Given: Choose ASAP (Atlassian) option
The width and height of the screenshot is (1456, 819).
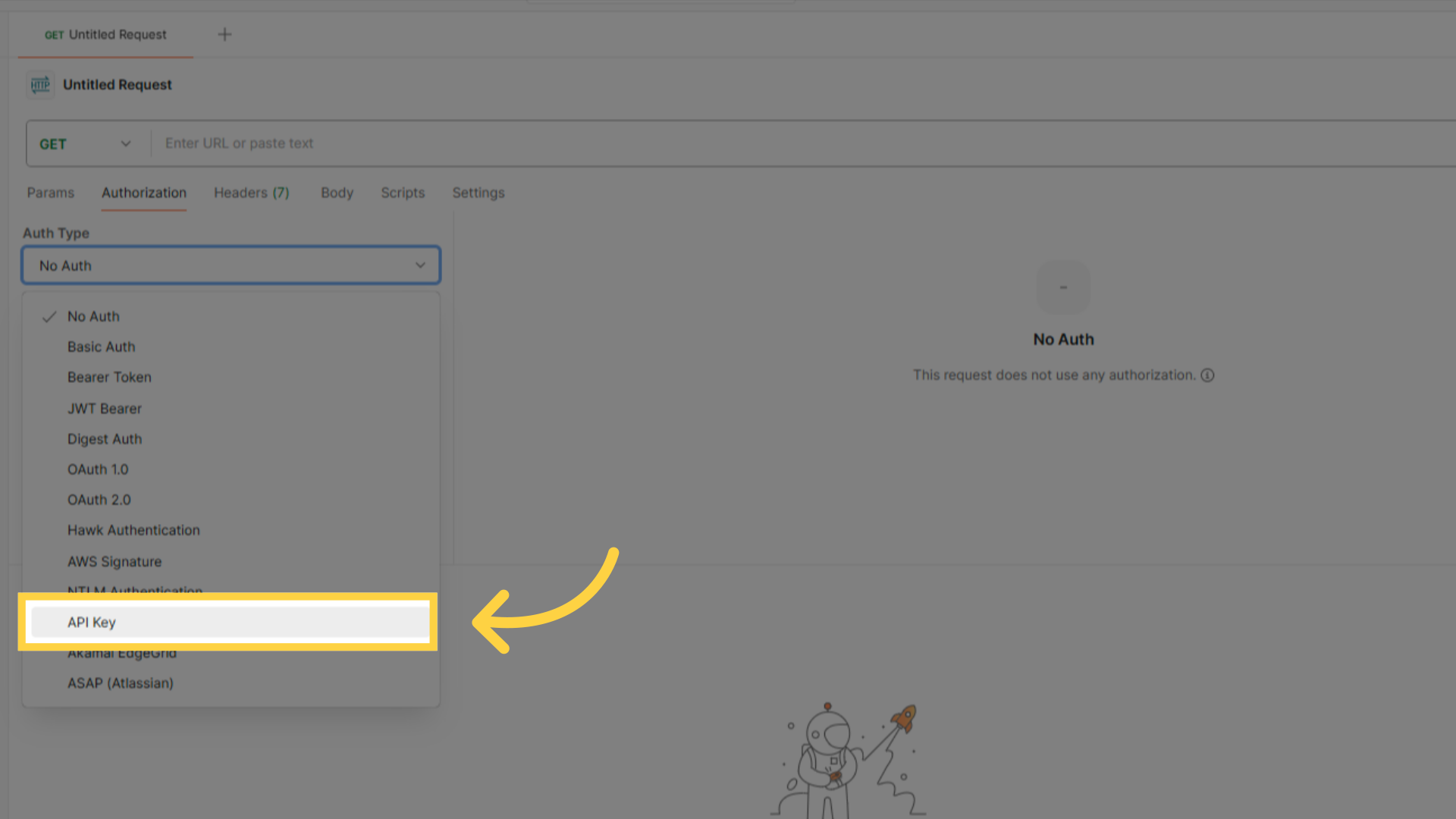Looking at the screenshot, I should pyautogui.click(x=231, y=683).
